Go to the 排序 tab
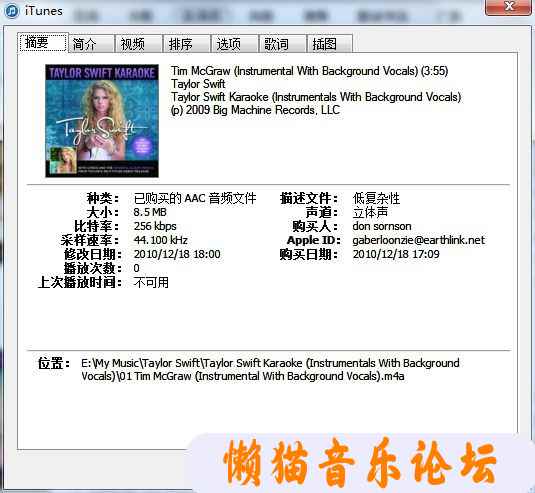 [x=187, y=44]
